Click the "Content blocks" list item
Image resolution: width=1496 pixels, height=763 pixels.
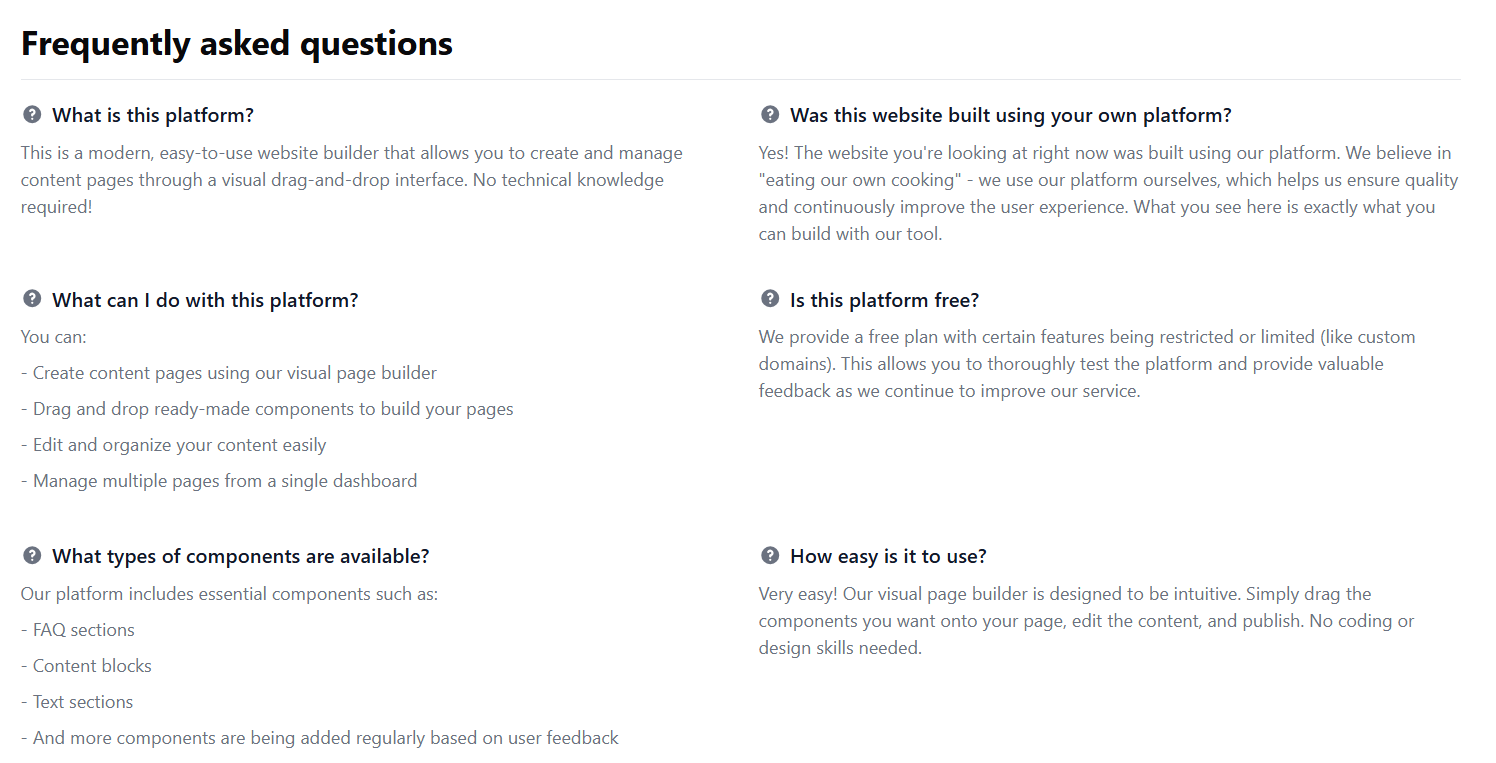click(x=87, y=666)
